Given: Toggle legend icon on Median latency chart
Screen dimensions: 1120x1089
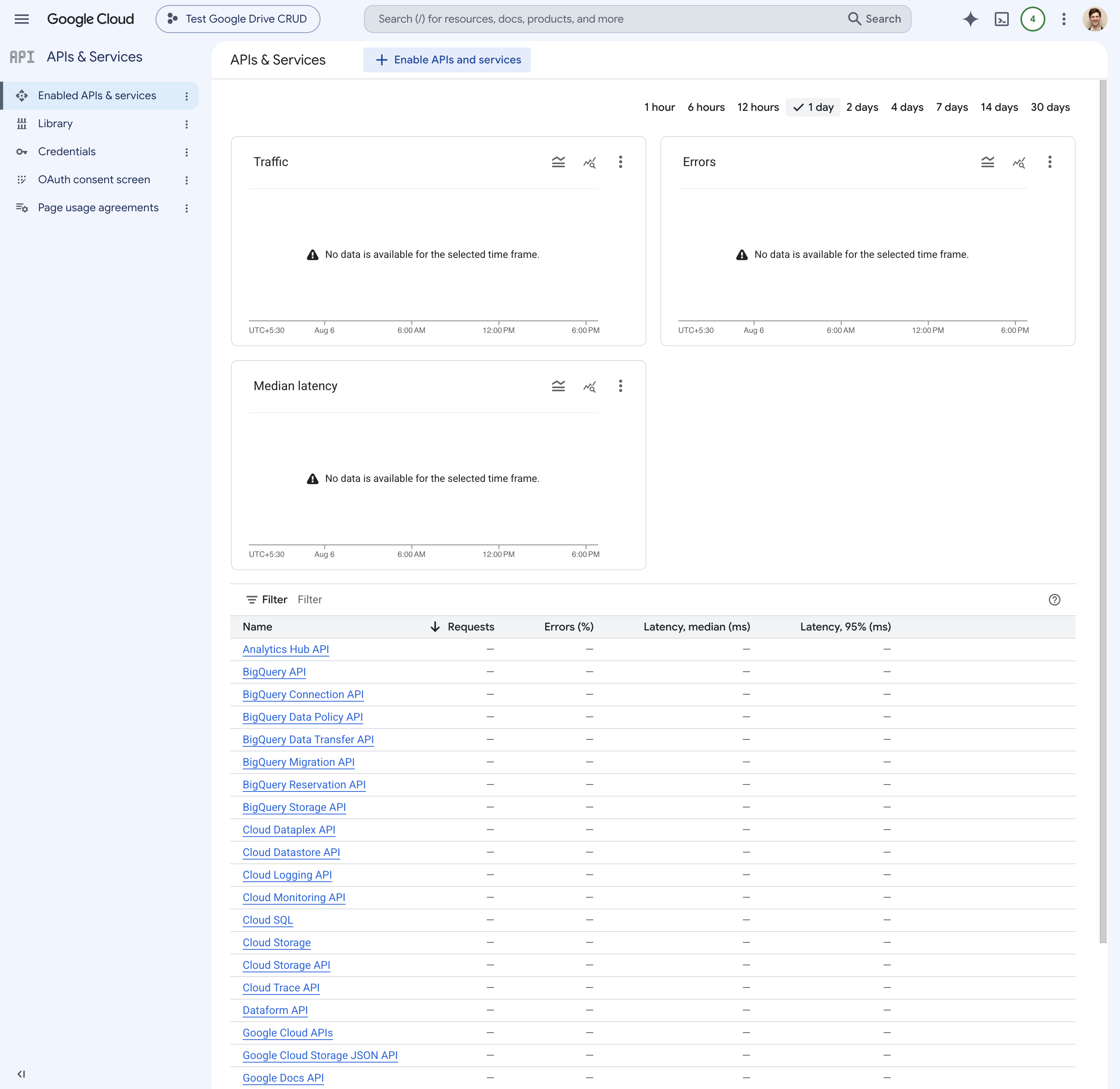Looking at the screenshot, I should pos(558,386).
